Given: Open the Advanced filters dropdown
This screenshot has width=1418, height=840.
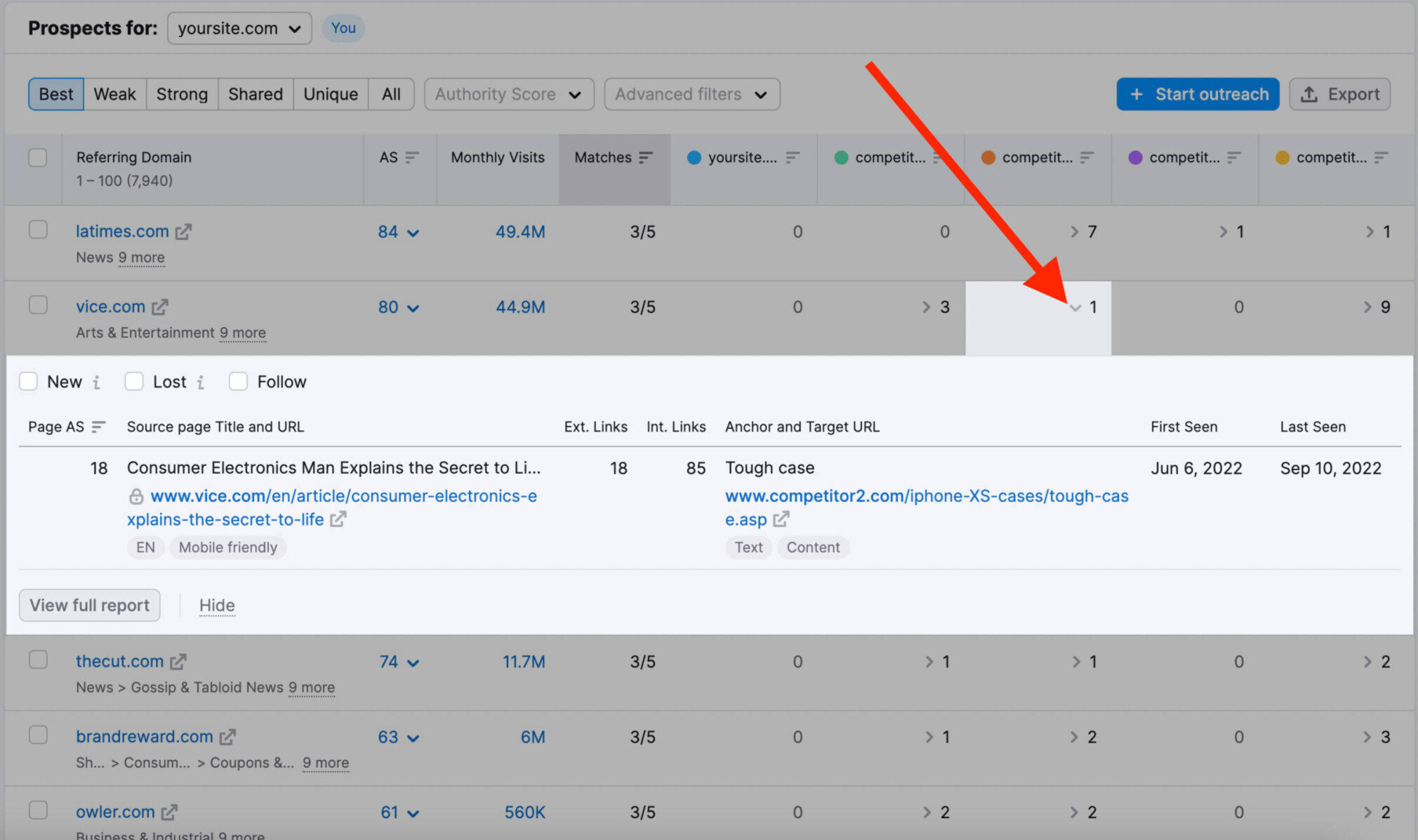Looking at the screenshot, I should [691, 94].
